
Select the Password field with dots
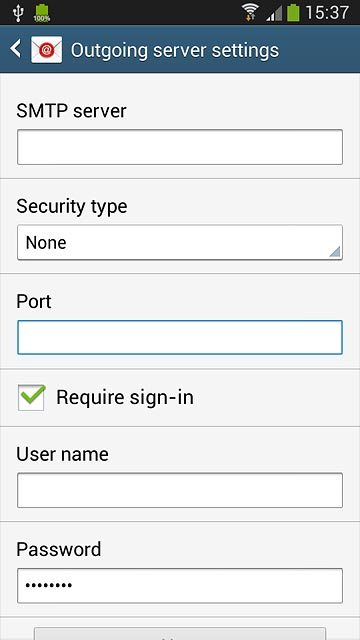180,586
